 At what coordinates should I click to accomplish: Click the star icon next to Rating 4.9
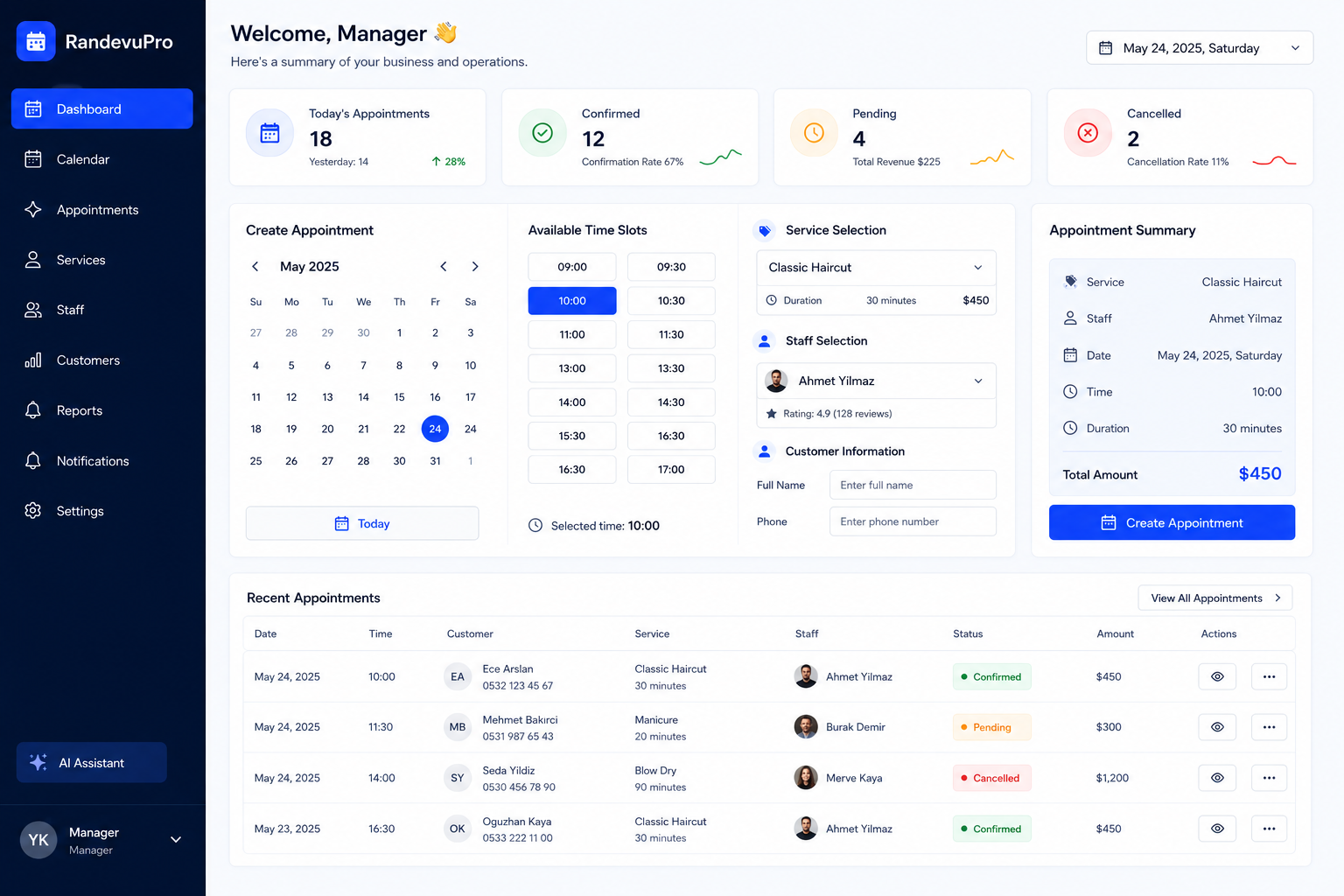tap(771, 414)
